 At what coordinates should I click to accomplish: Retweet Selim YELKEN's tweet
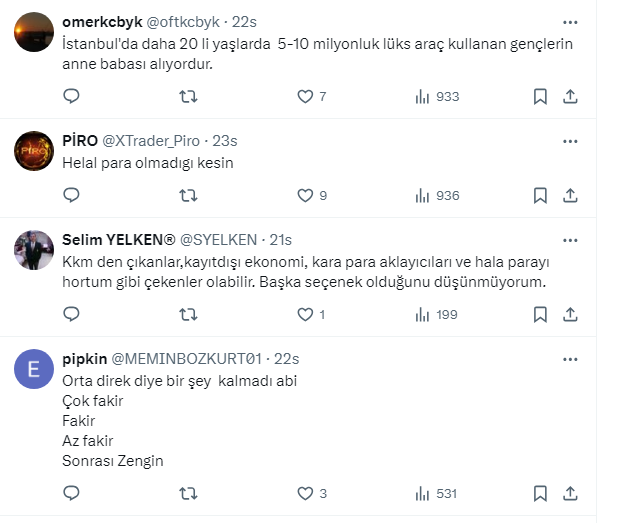coord(187,314)
